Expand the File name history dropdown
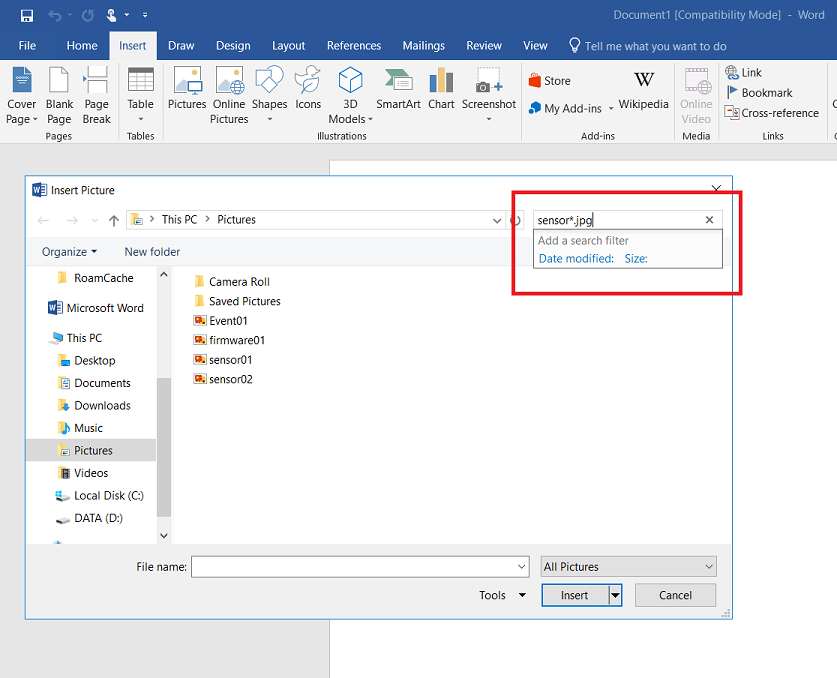Viewport: 837px width, 678px height. (522, 567)
